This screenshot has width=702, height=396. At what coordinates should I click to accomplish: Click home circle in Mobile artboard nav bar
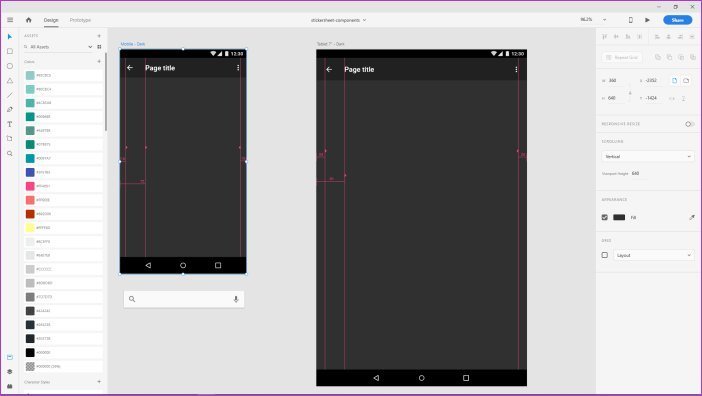tap(183, 265)
